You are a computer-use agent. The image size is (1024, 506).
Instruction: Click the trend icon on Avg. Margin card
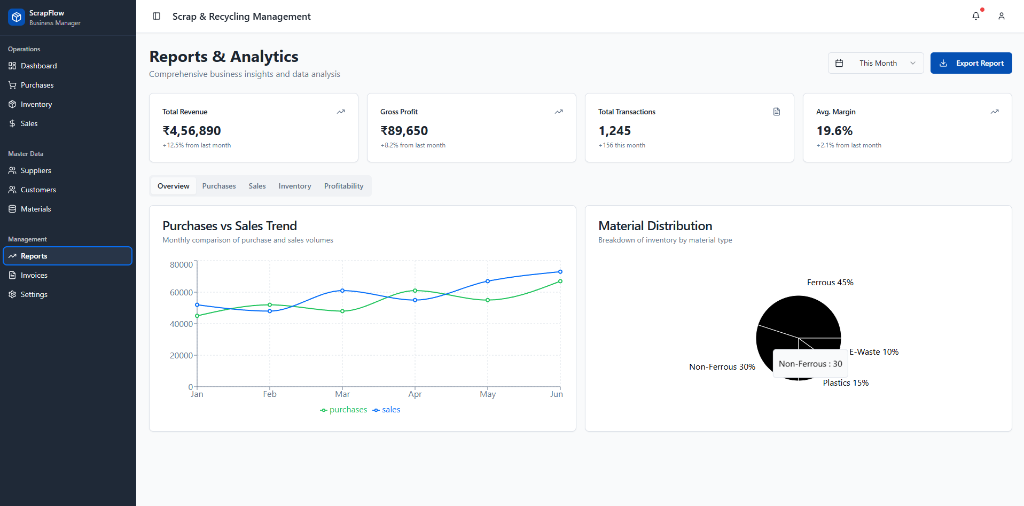995,112
